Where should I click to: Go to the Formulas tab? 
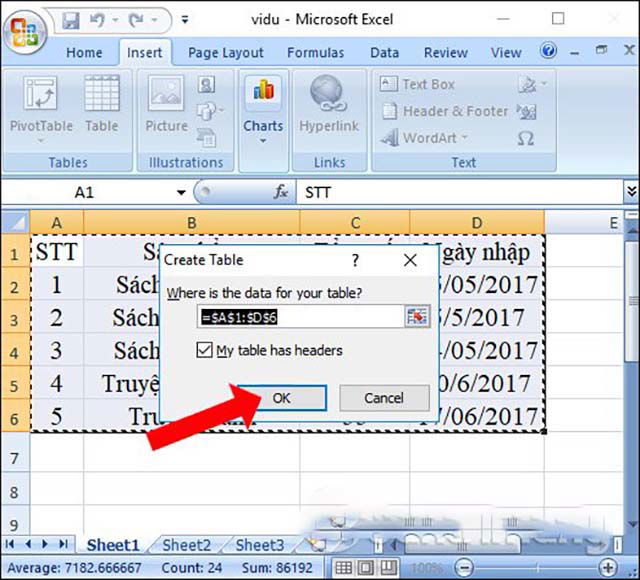316,53
